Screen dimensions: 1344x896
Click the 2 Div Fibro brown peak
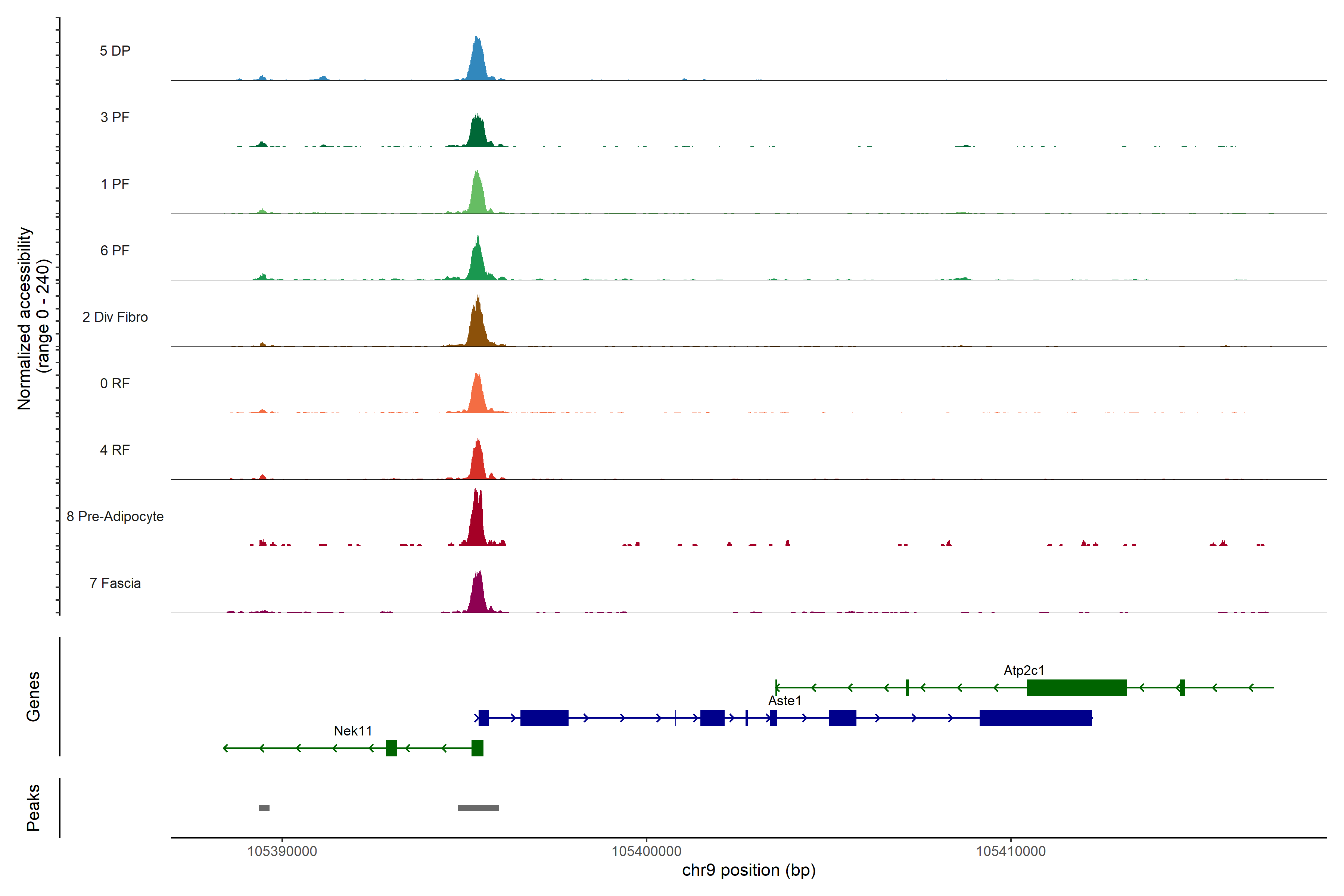(x=477, y=329)
